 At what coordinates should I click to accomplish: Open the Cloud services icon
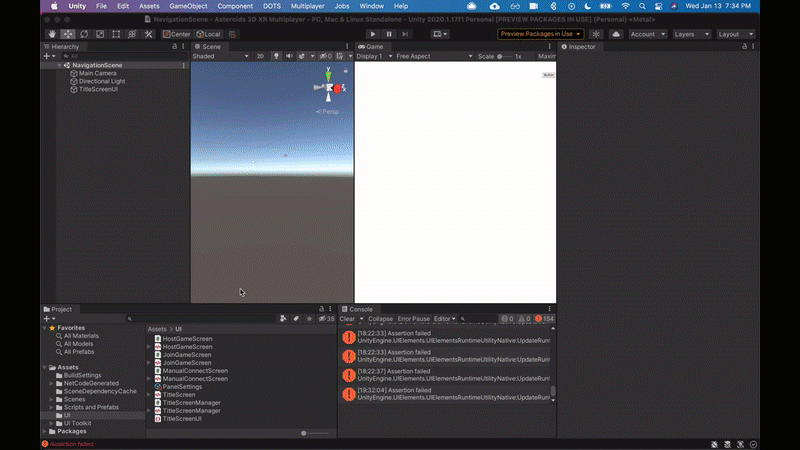[x=616, y=34]
